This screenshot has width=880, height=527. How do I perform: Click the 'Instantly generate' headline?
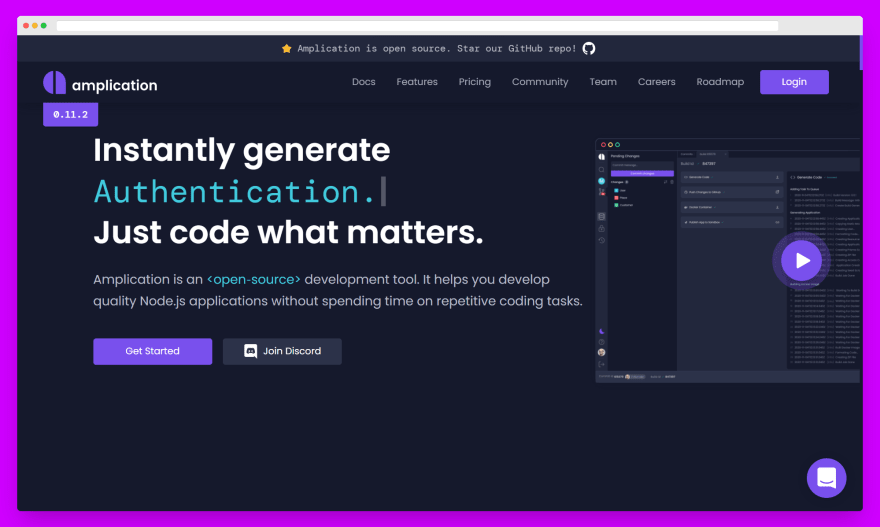pyautogui.click(x=242, y=150)
